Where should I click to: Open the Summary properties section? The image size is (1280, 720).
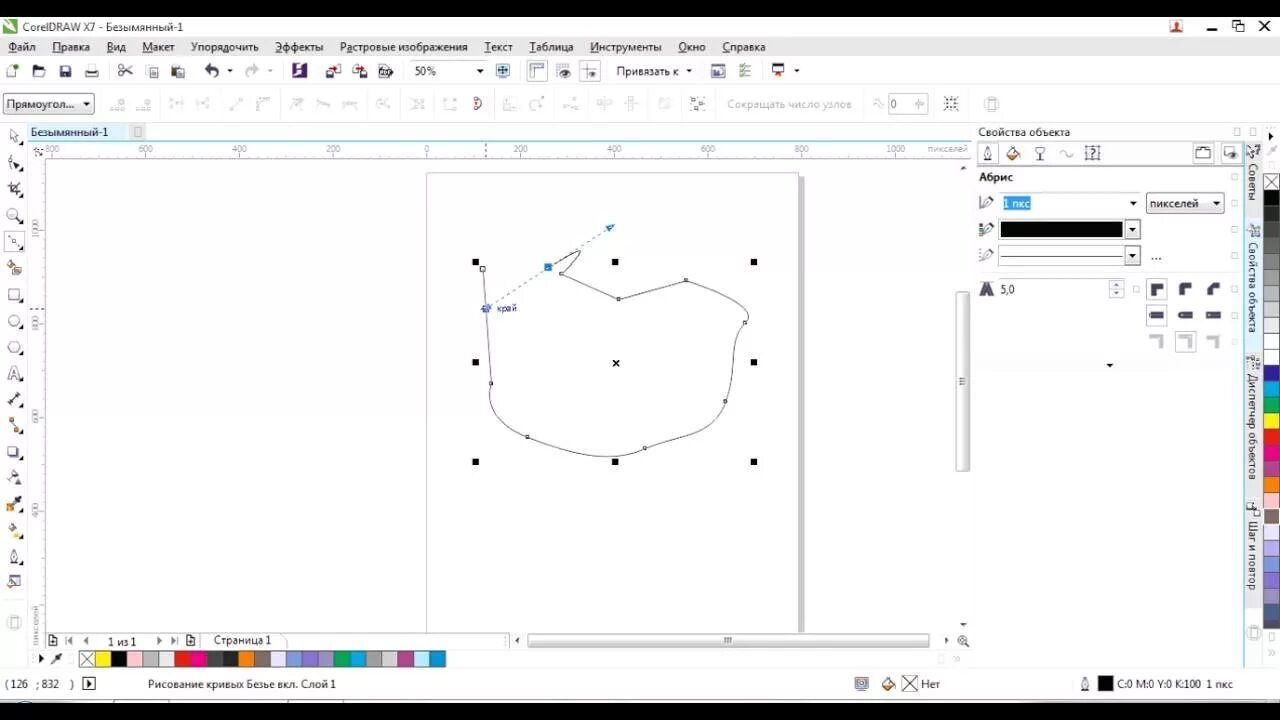pos(1092,153)
